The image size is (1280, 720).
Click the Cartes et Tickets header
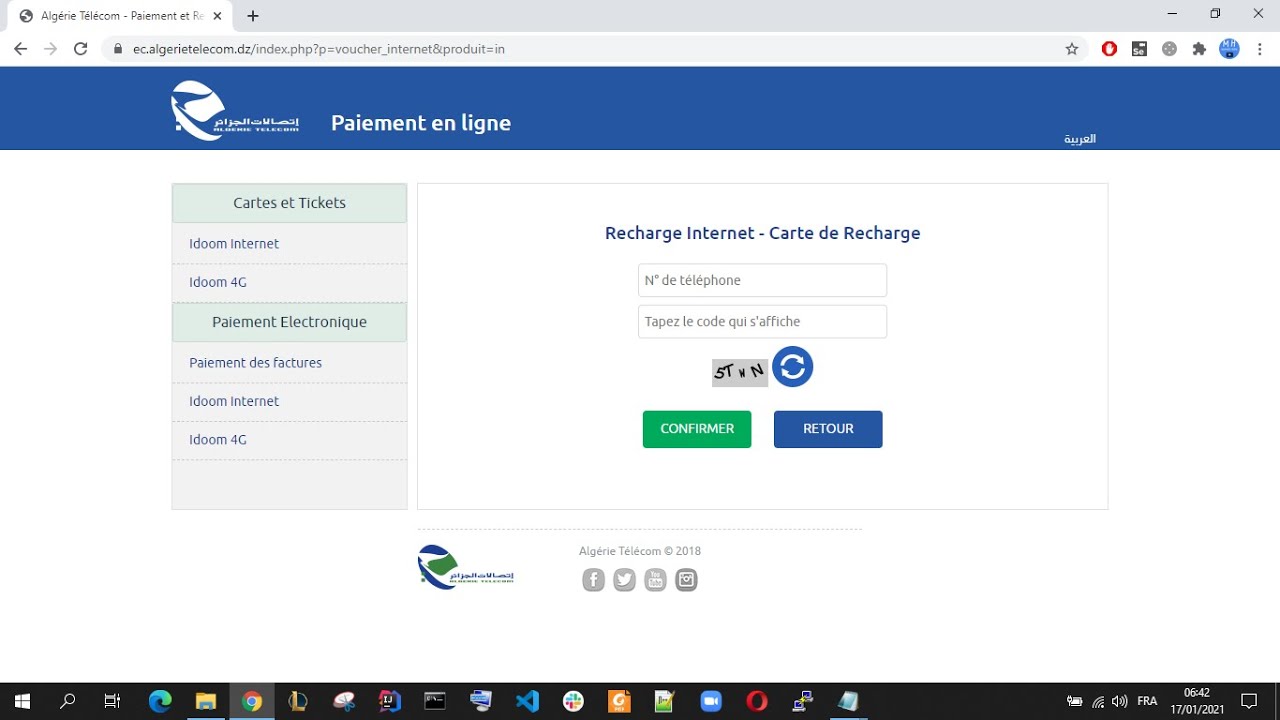pyautogui.click(x=289, y=203)
